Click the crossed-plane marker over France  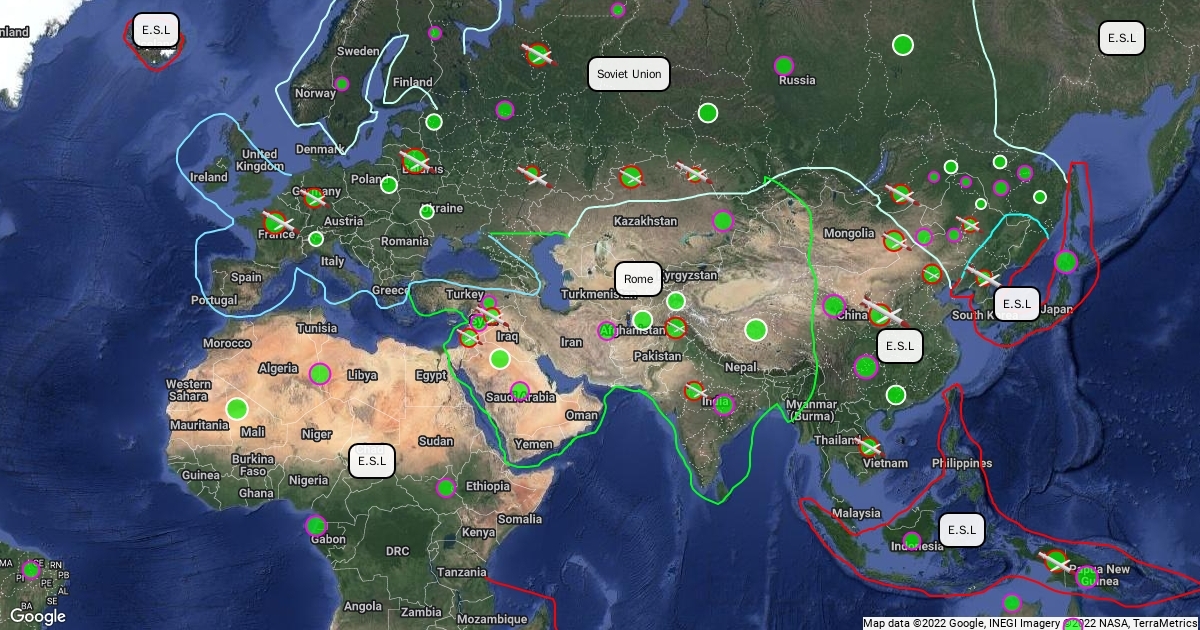pos(276,222)
